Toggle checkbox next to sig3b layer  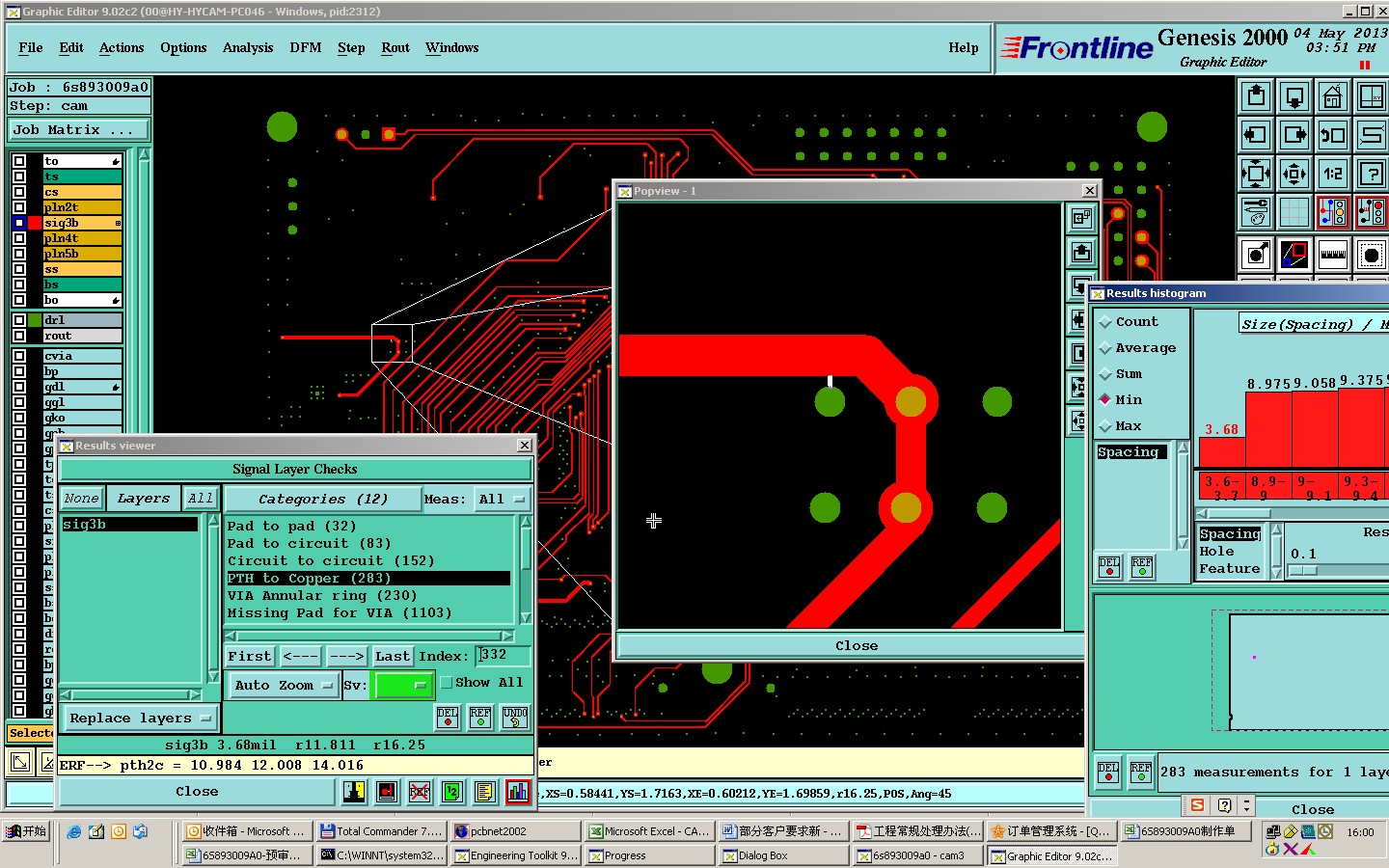pos(19,223)
